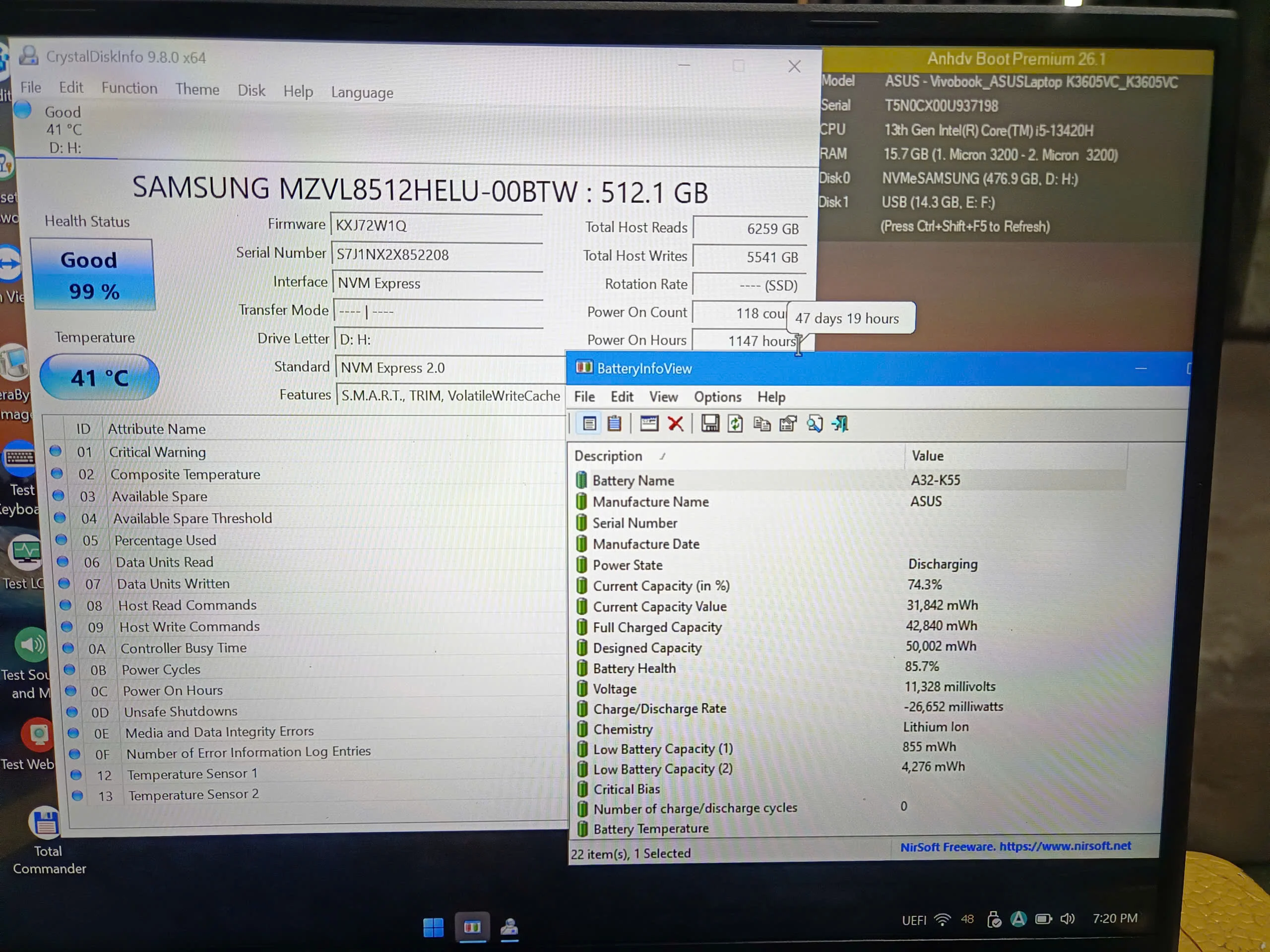The width and height of the screenshot is (1270, 952).
Task: Click the Show Battery Information toolbar icon
Action: tap(589, 423)
